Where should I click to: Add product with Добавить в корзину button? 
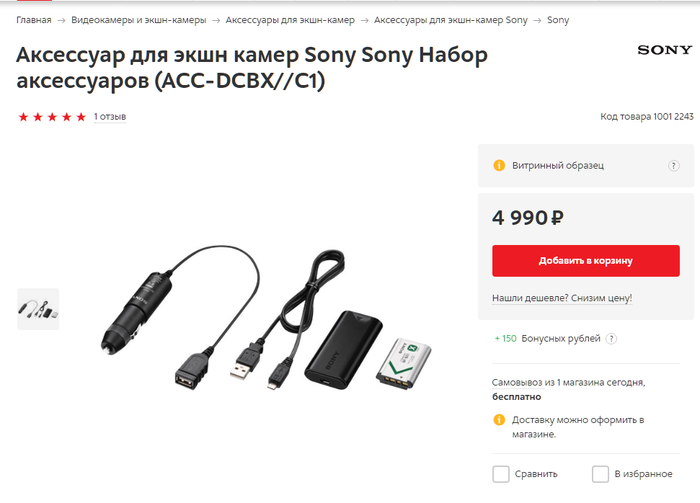click(x=586, y=261)
